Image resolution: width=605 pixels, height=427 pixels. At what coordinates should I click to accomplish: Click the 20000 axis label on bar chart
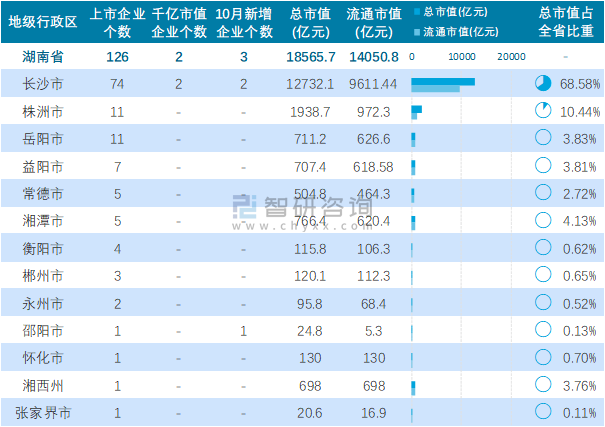click(511, 56)
